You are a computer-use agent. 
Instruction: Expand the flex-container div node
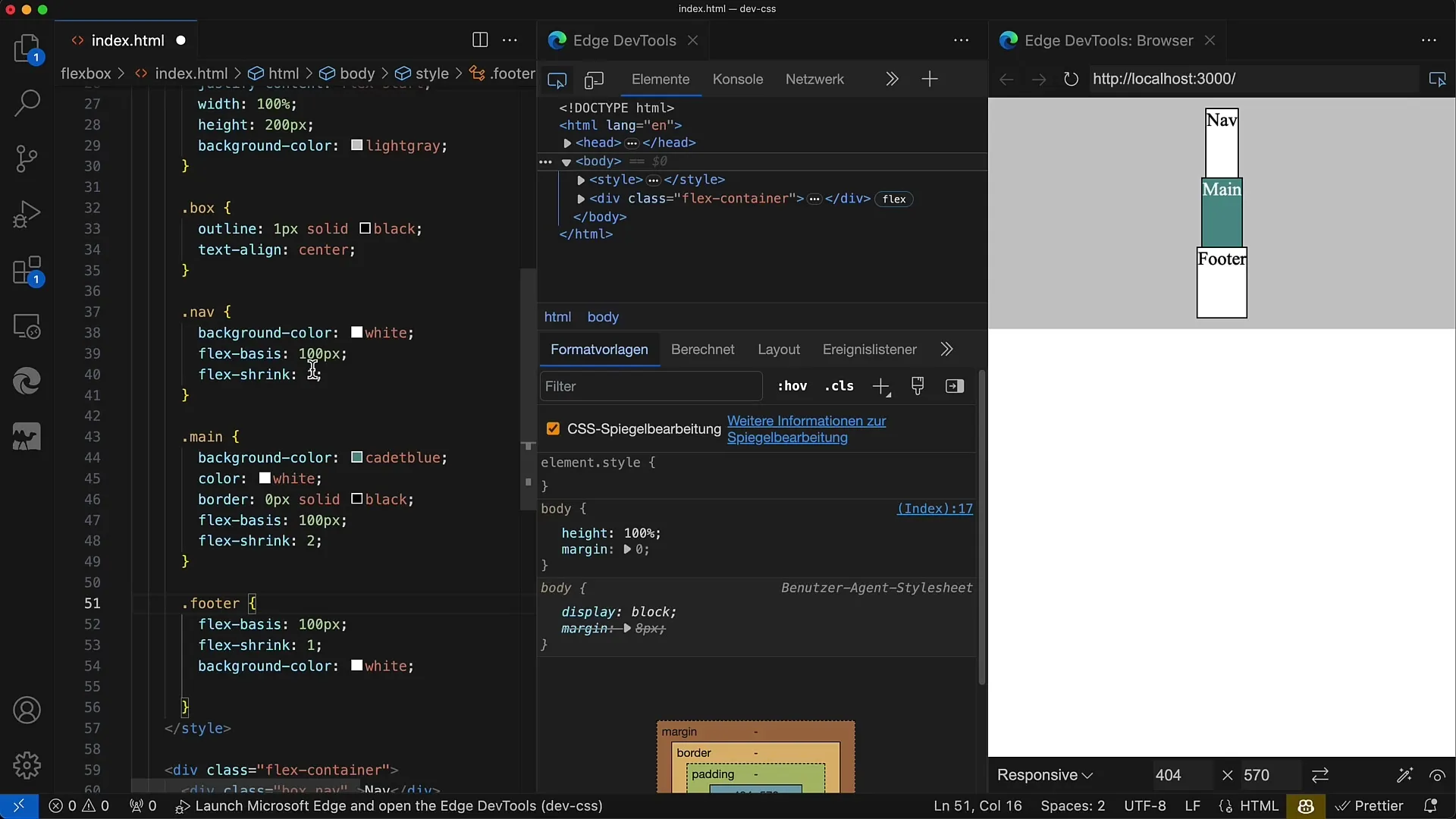581,199
